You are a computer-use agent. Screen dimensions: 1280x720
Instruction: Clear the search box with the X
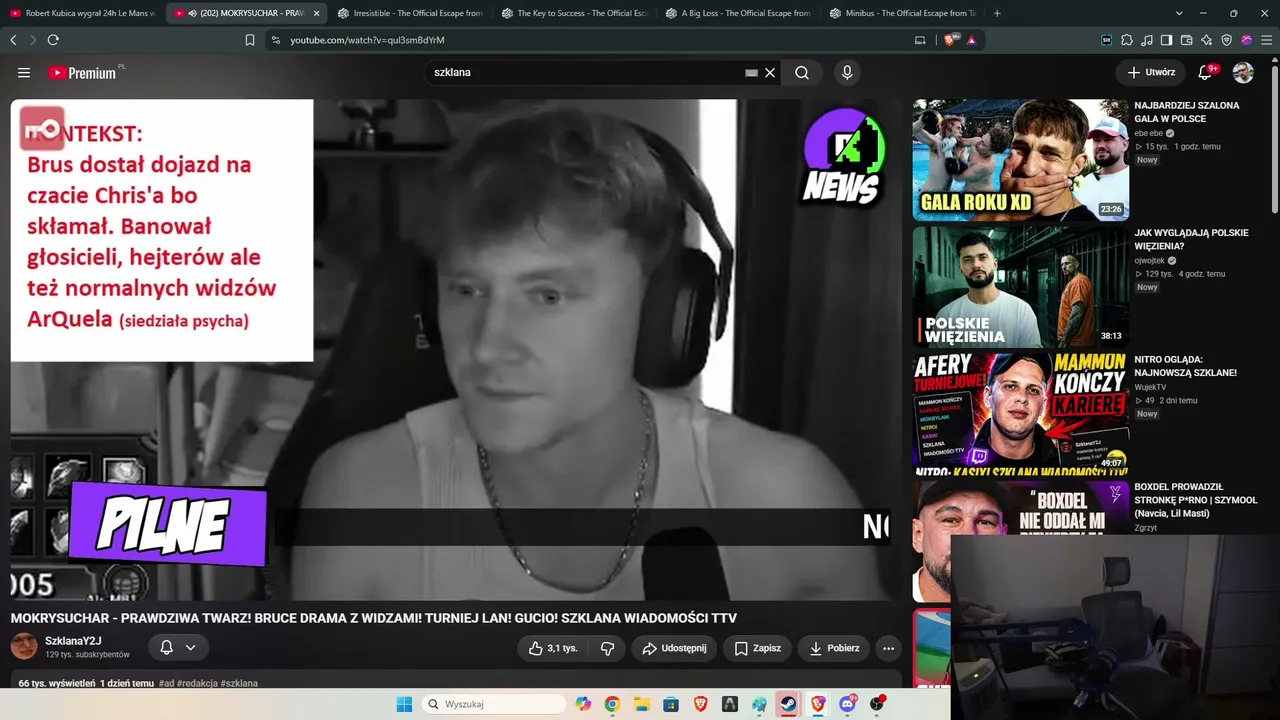coord(770,73)
